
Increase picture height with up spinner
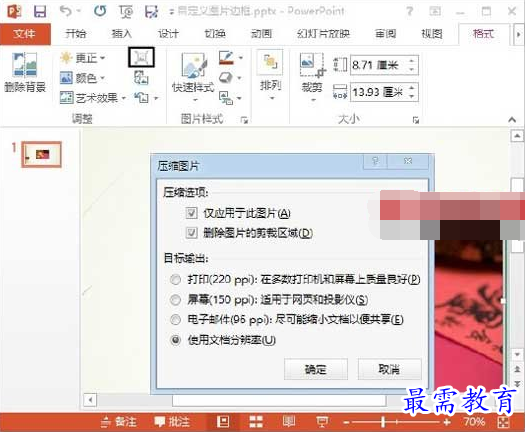click(x=412, y=61)
